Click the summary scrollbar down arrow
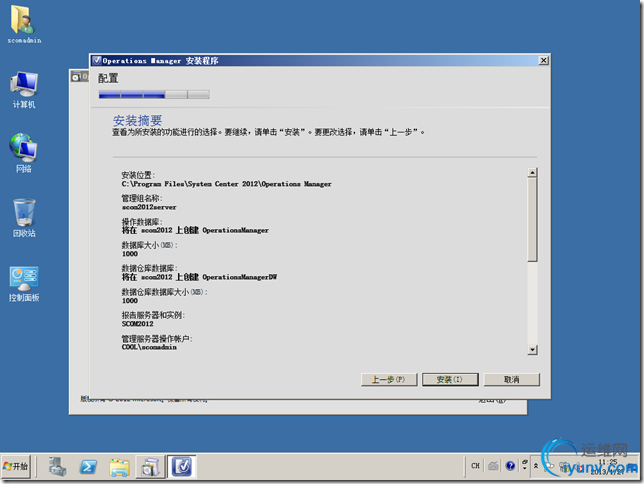The width and height of the screenshot is (644, 484). tap(532, 350)
